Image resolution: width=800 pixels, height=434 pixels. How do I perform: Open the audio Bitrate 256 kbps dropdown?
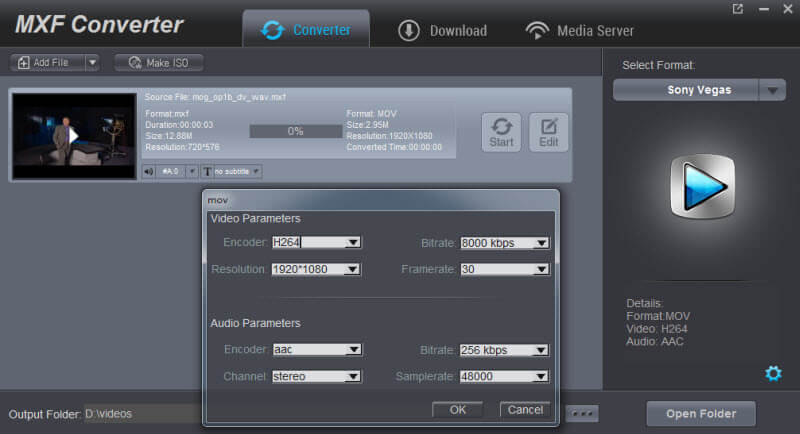[x=505, y=350]
